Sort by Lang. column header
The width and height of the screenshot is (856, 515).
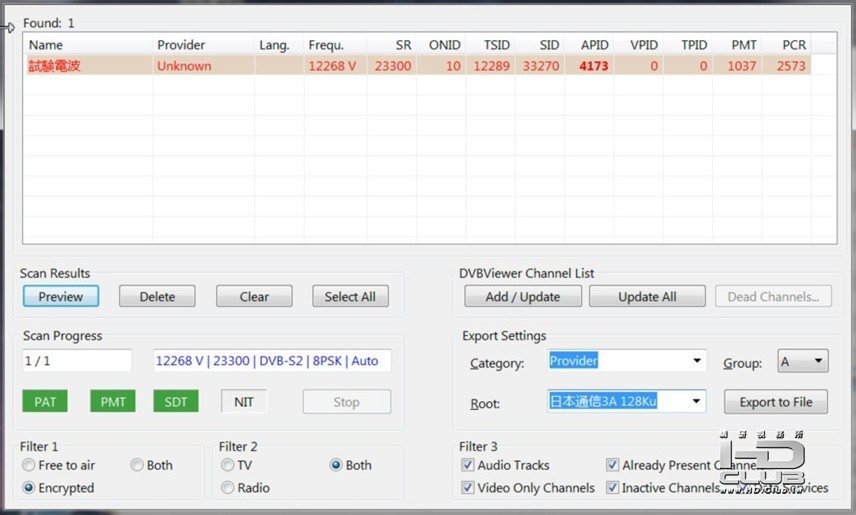279,45
